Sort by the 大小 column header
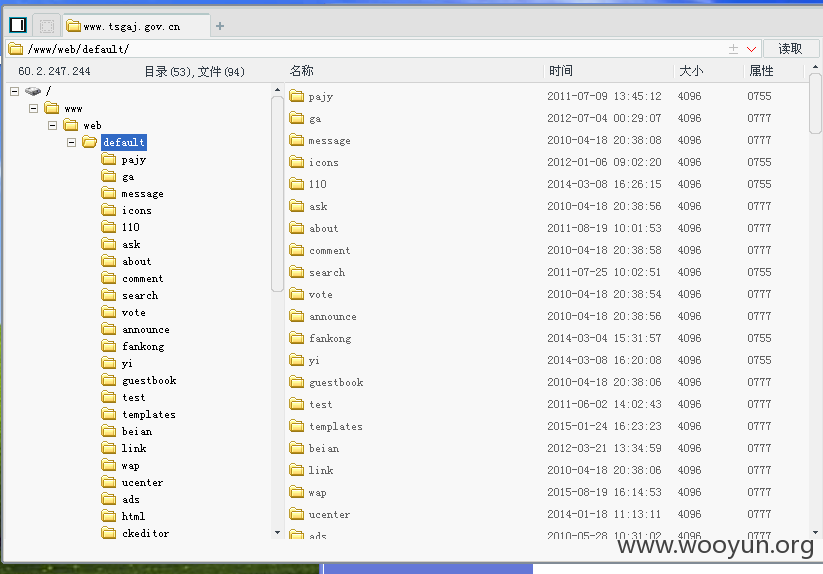This screenshot has width=823, height=574. tap(691, 71)
